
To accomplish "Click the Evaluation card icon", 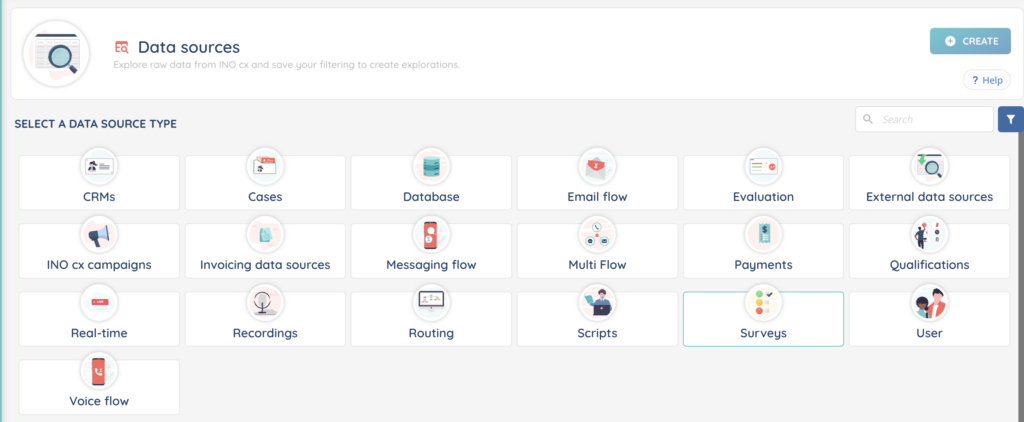I will (x=763, y=166).
